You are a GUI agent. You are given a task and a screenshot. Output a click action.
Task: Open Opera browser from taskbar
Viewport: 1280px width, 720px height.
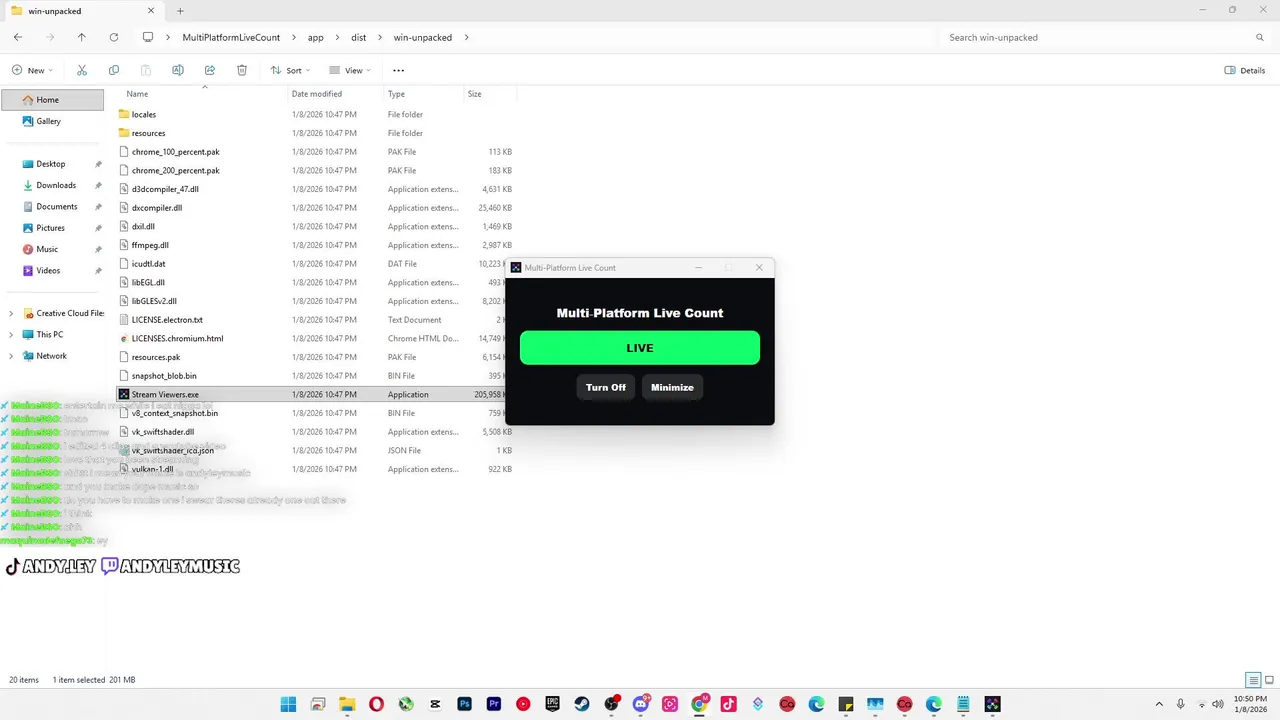click(376, 704)
